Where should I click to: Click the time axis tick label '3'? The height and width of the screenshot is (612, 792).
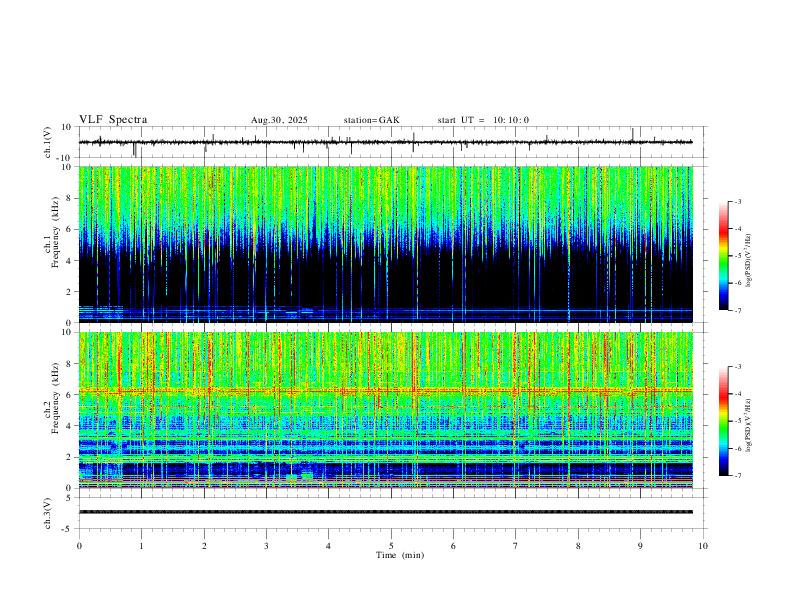pos(266,546)
